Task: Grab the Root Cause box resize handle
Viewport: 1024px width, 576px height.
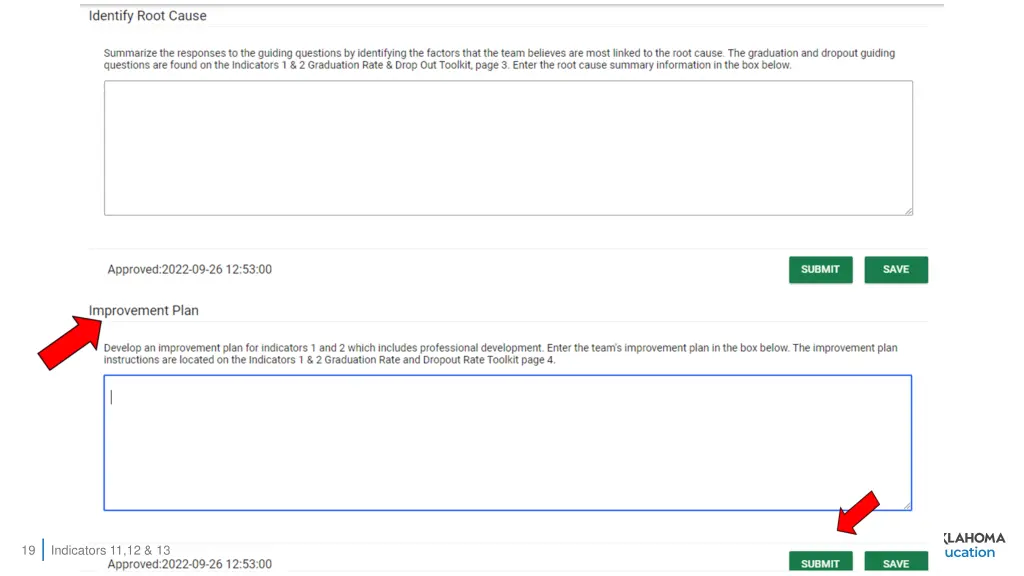Action: (x=908, y=211)
